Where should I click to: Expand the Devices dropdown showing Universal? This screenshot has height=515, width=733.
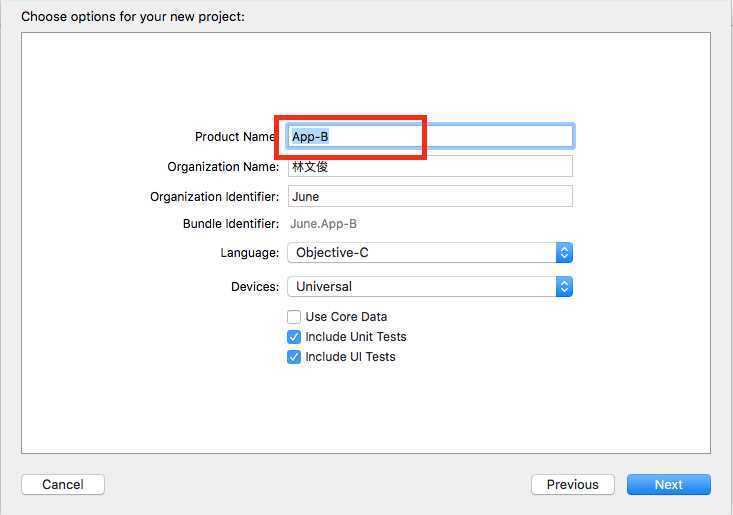point(421,287)
